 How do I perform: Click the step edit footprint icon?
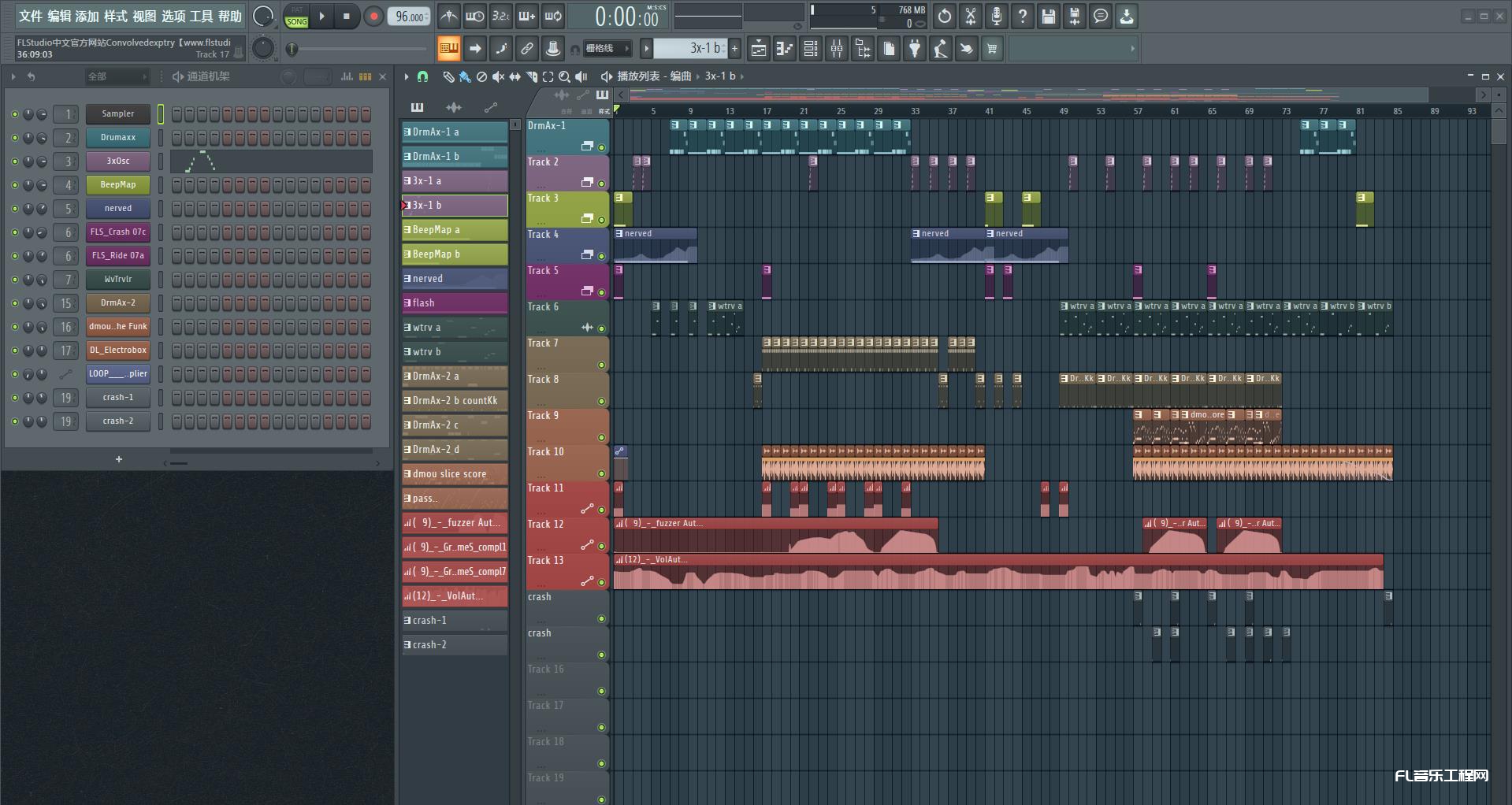tap(501, 49)
